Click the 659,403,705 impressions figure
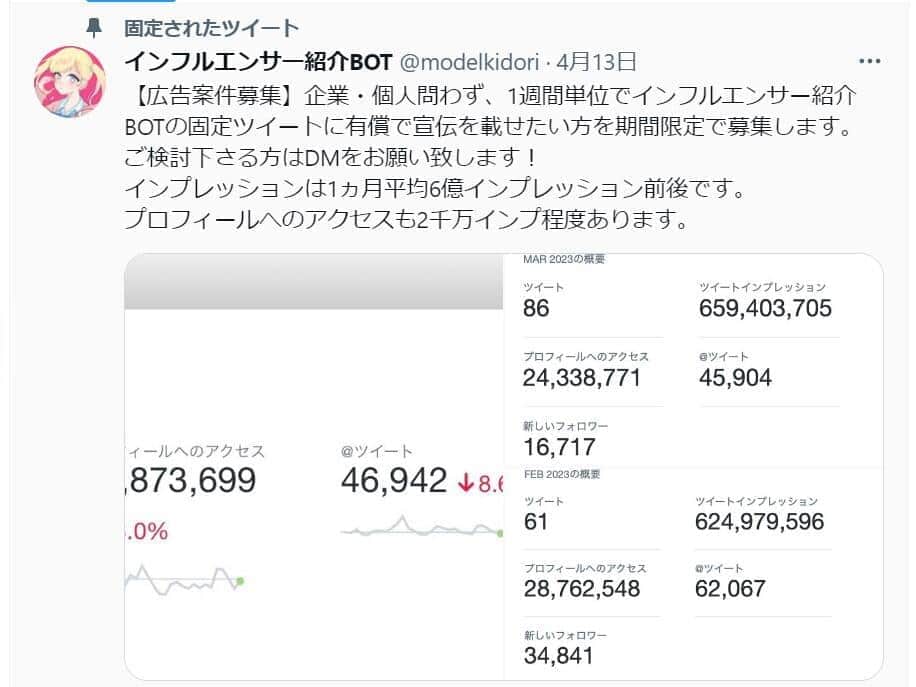The width and height of the screenshot is (916, 687). 765,308
